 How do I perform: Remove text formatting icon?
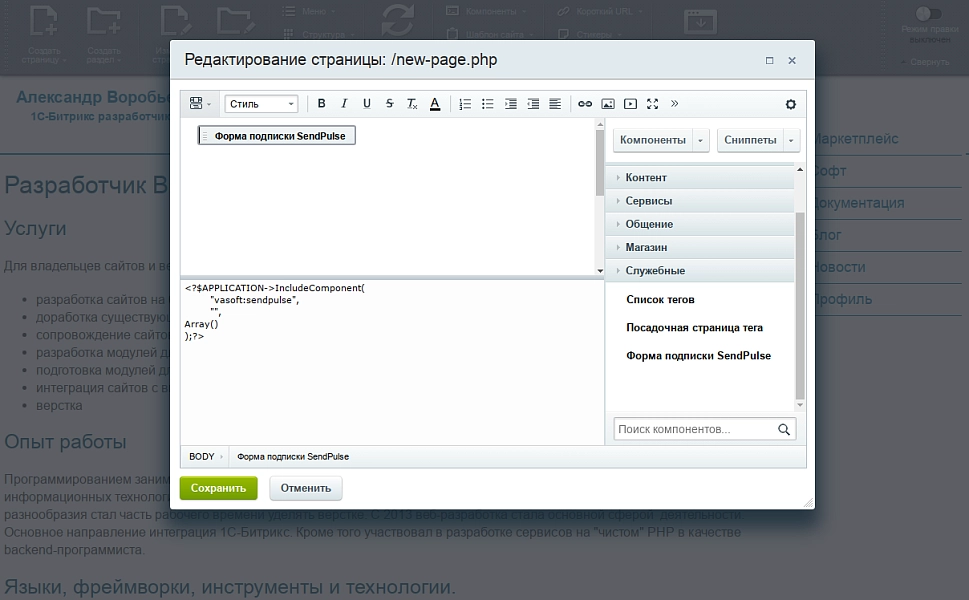[412, 104]
